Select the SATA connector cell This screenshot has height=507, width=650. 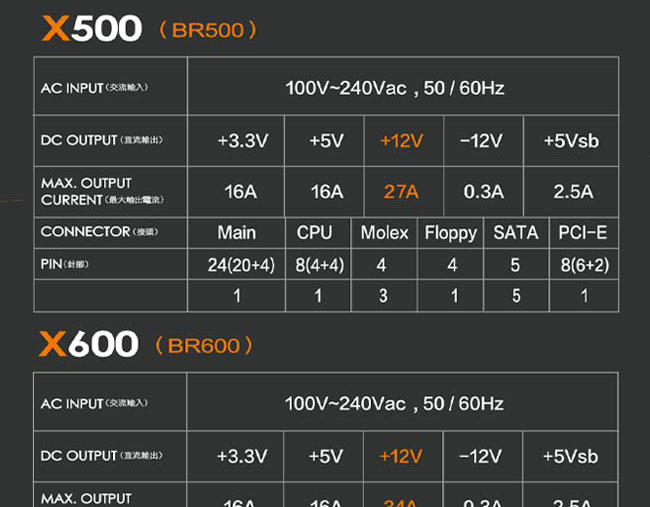click(516, 232)
